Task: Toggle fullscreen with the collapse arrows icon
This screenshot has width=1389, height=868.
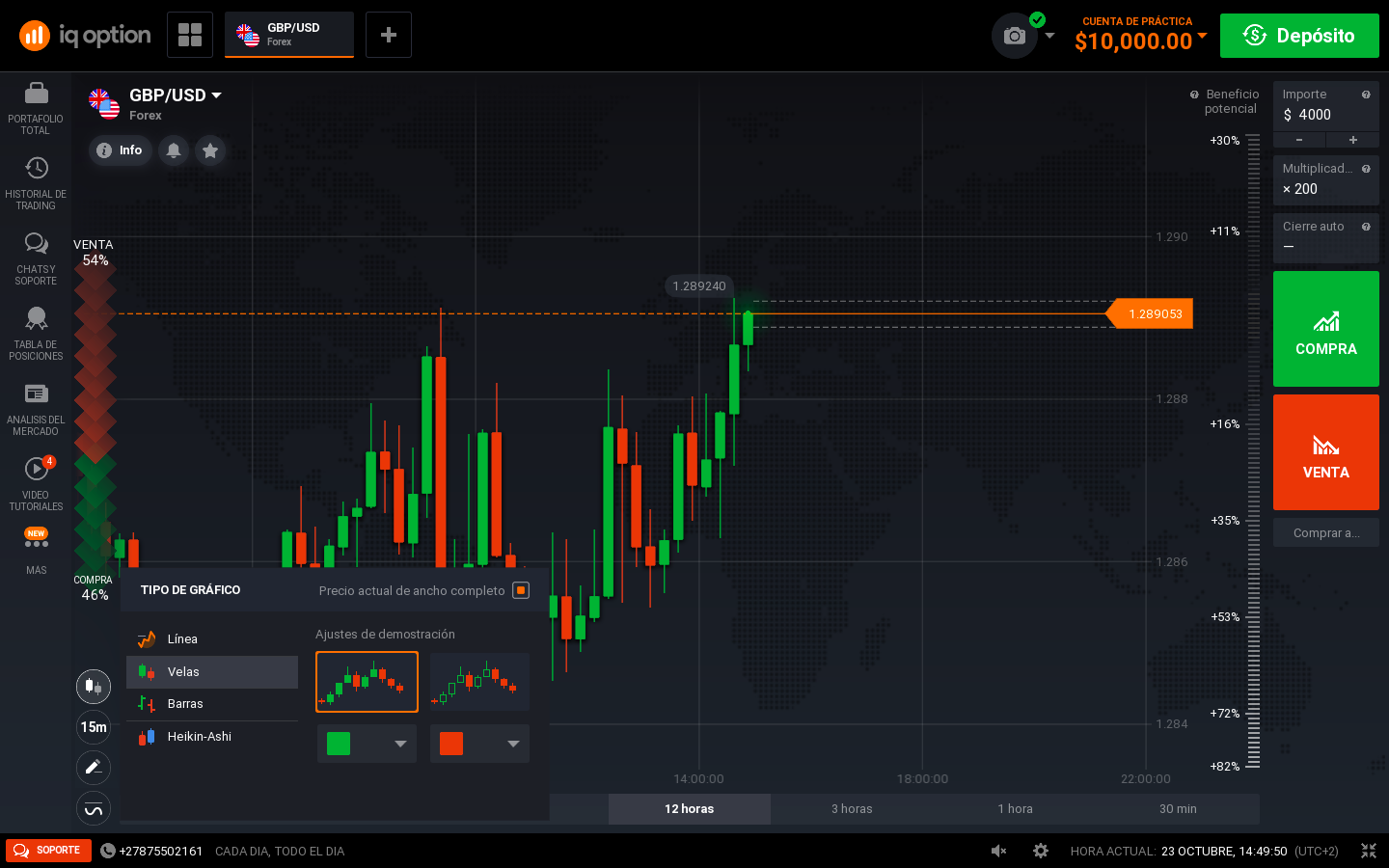Action: 1368,851
